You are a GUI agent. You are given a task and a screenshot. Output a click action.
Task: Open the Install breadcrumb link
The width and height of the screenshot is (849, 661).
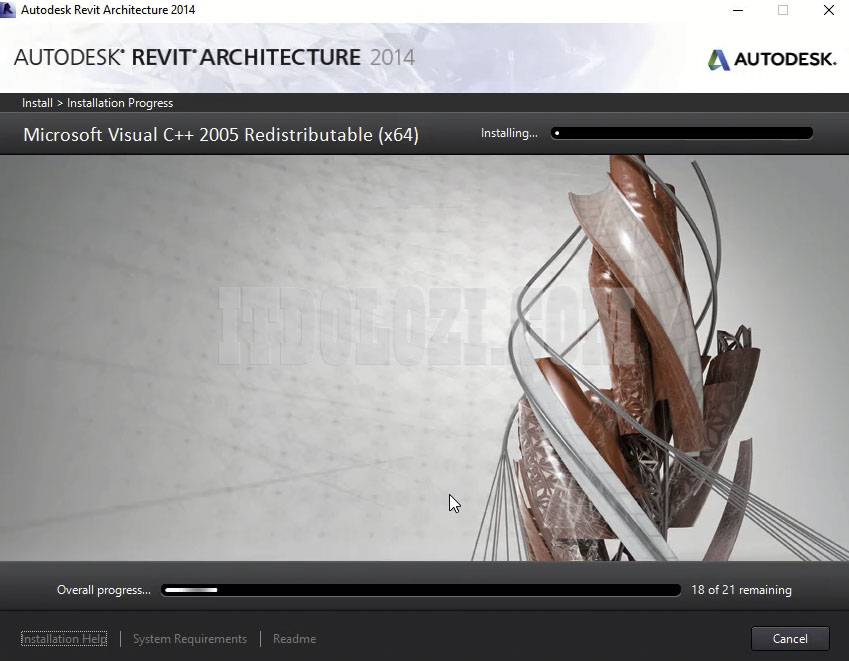(37, 103)
